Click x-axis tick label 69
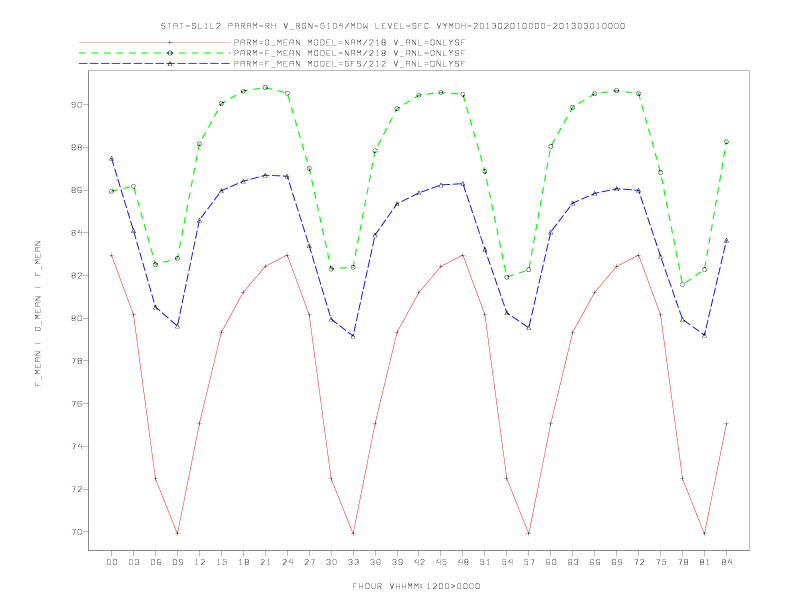Viewport: 792px width, 612px height. 617,562
